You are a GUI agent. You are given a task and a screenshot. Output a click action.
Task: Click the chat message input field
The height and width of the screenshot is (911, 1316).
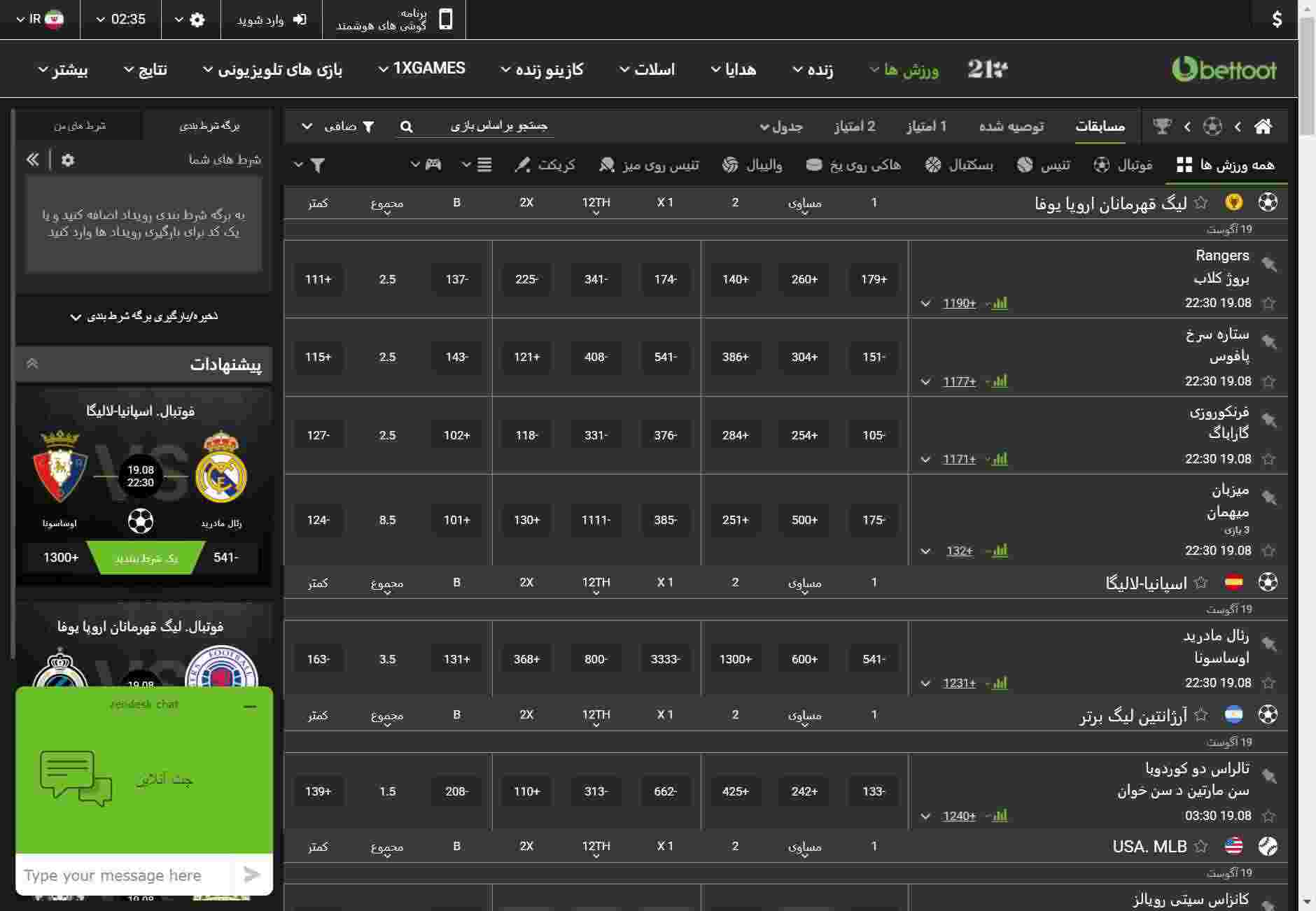122,875
